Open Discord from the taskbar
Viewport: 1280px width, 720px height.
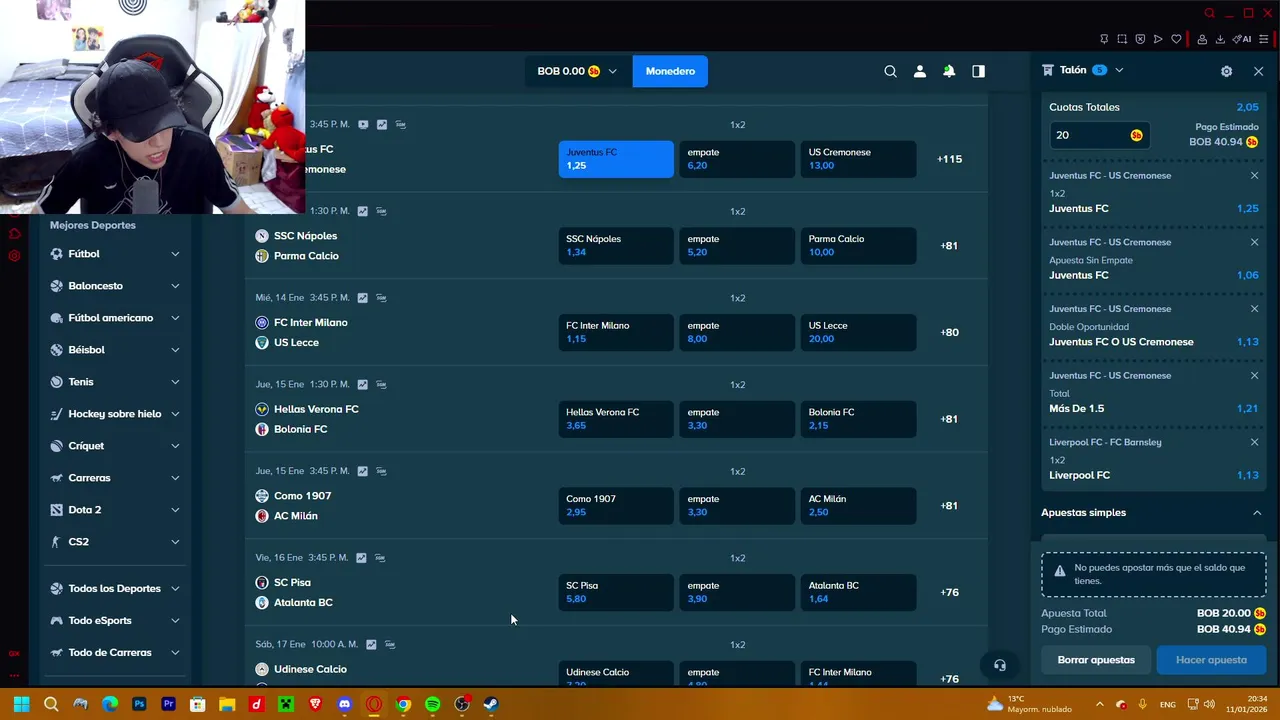[344, 704]
